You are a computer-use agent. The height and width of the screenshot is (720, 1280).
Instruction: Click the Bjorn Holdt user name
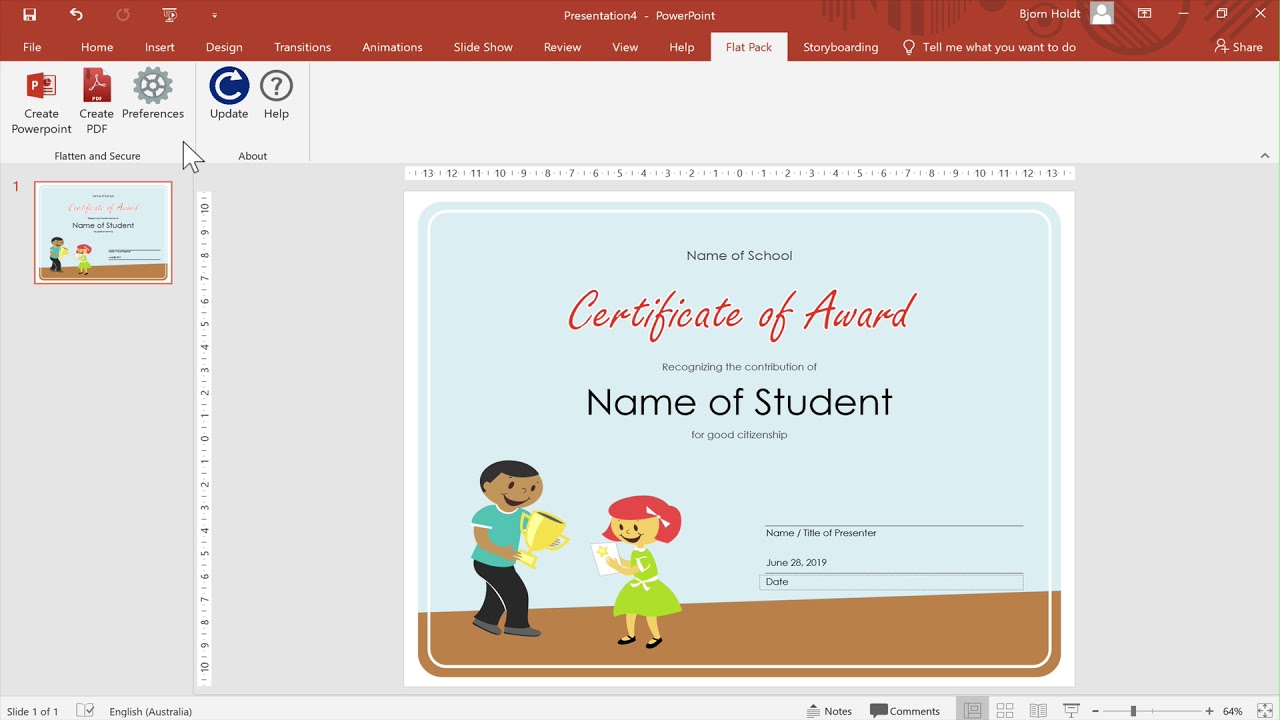pos(1050,14)
